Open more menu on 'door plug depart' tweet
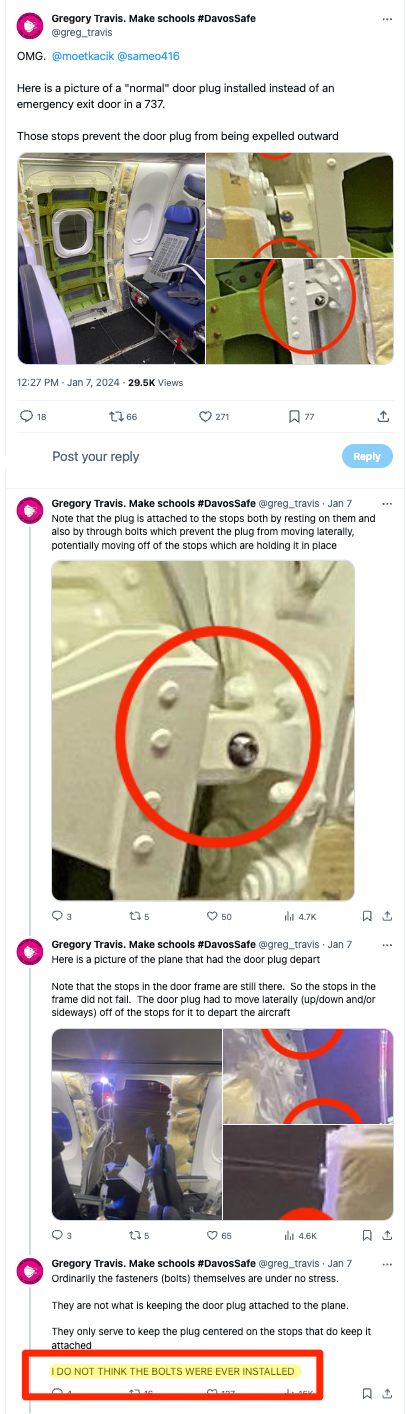This screenshot has width=406, height=1414. pyautogui.click(x=388, y=944)
